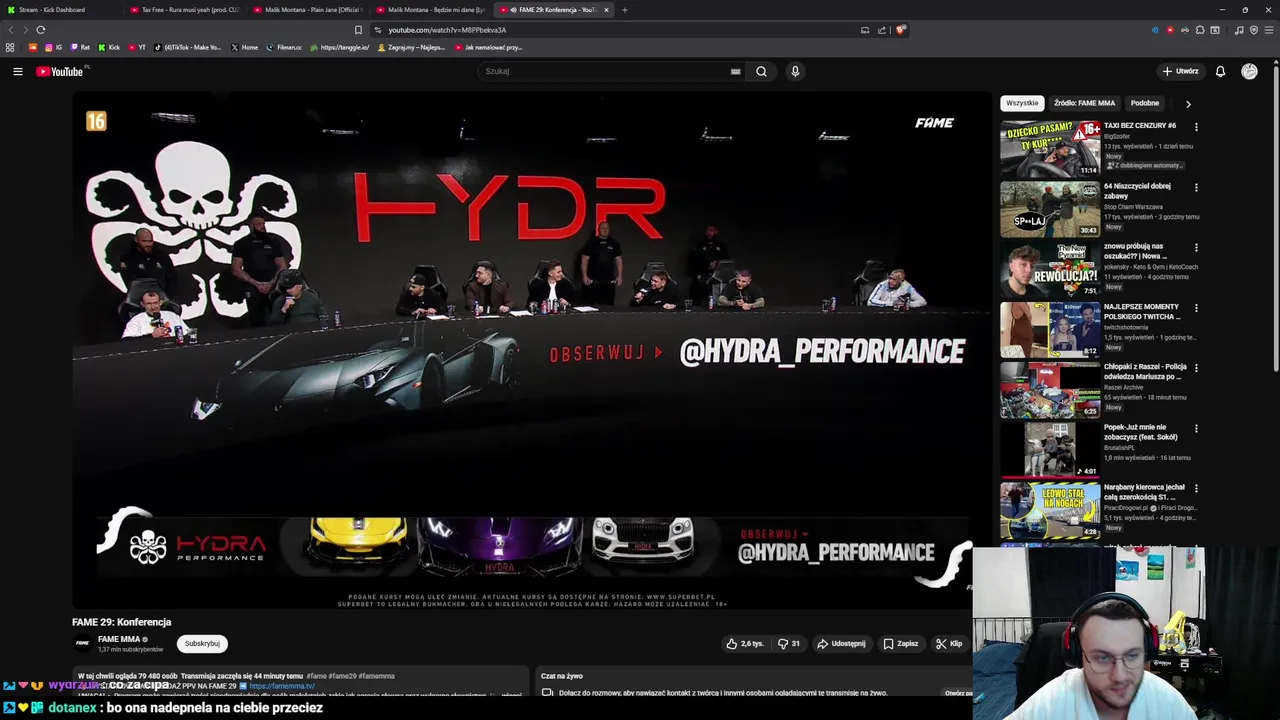Switch to Malik Montana - Plain Jane tab
The width and height of the screenshot is (1280, 720).
click(308, 10)
